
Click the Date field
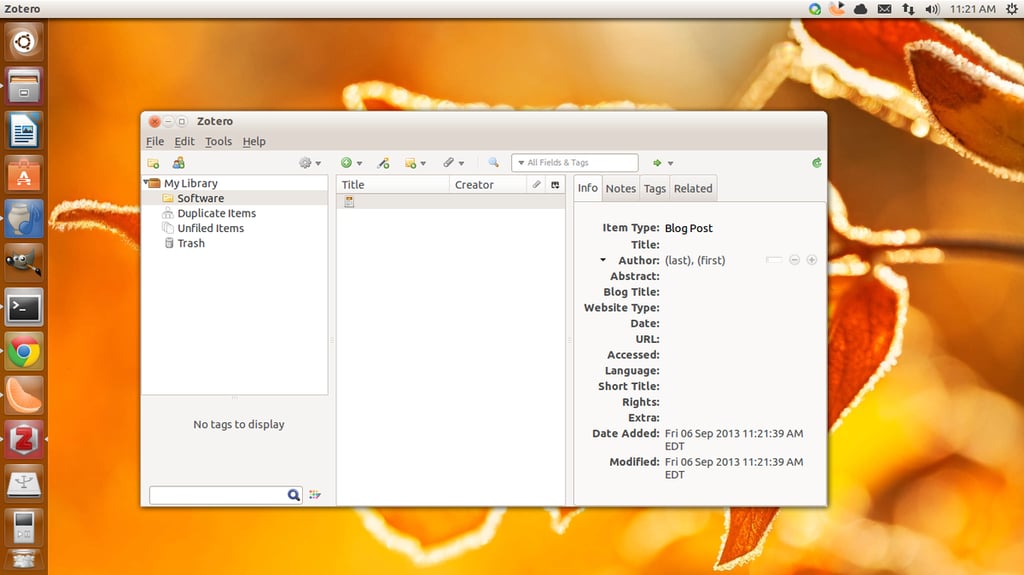point(741,323)
